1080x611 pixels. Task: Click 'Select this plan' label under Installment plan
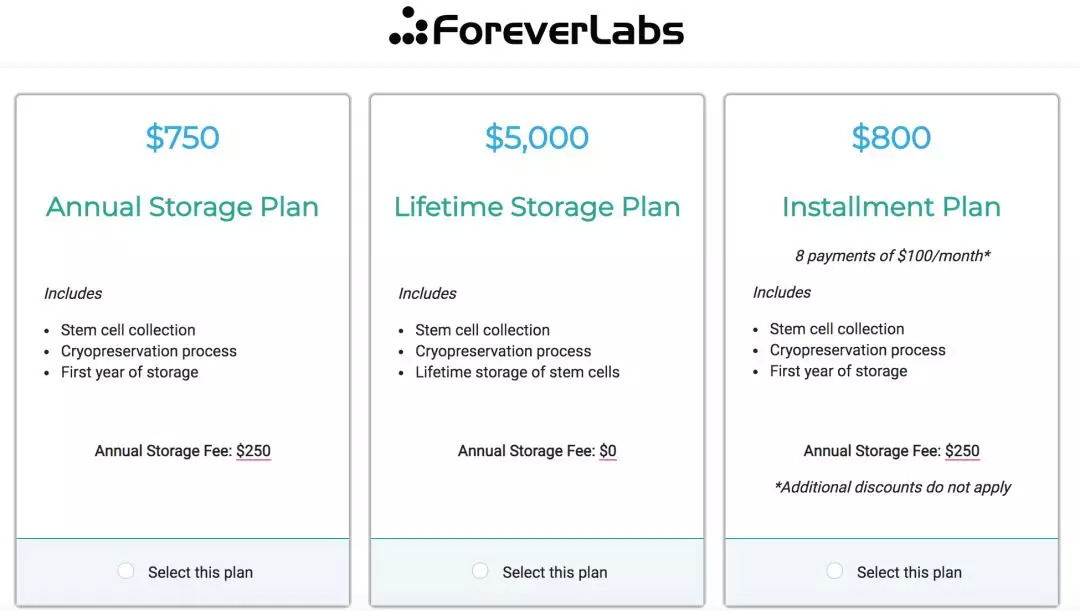click(x=909, y=572)
